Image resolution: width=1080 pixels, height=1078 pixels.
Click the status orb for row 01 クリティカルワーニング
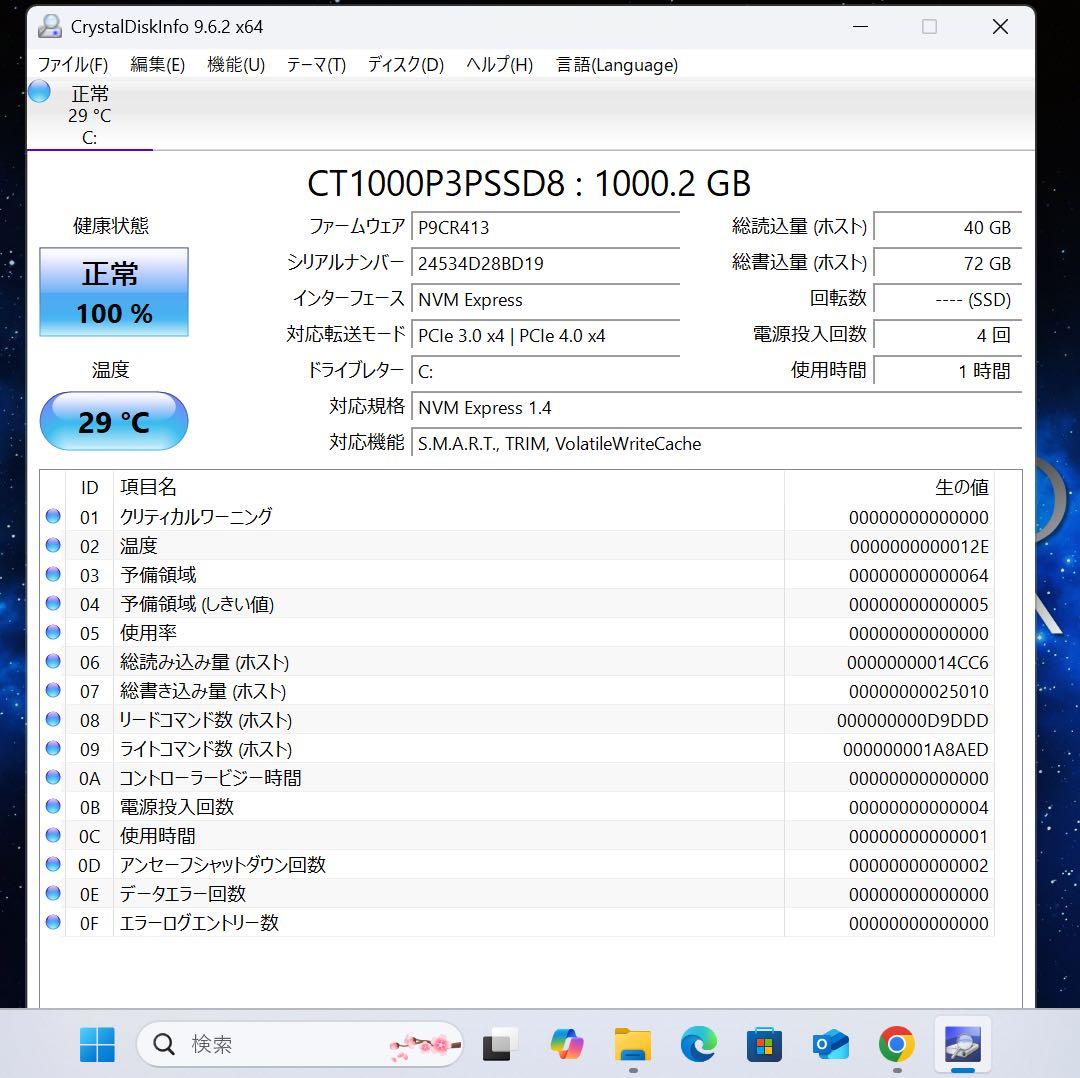(x=53, y=516)
